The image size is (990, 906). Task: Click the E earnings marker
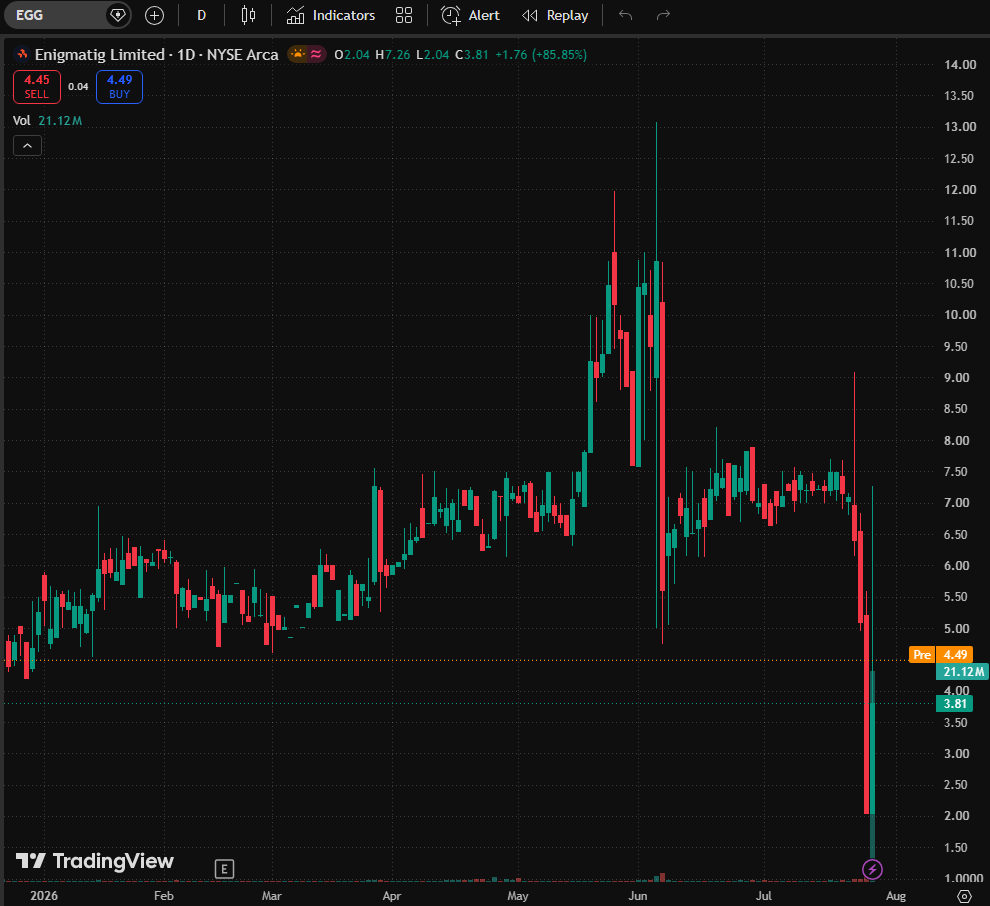click(224, 869)
